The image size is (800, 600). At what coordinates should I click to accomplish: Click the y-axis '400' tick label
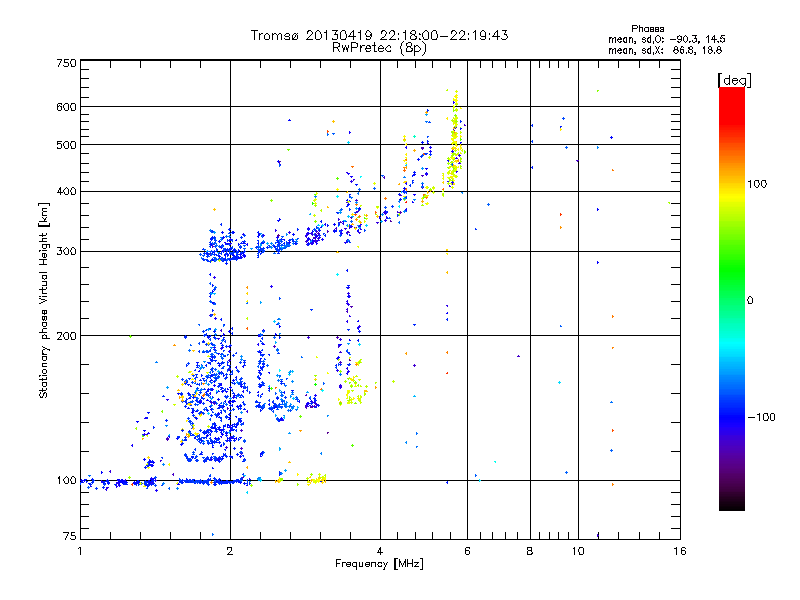pos(66,191)
